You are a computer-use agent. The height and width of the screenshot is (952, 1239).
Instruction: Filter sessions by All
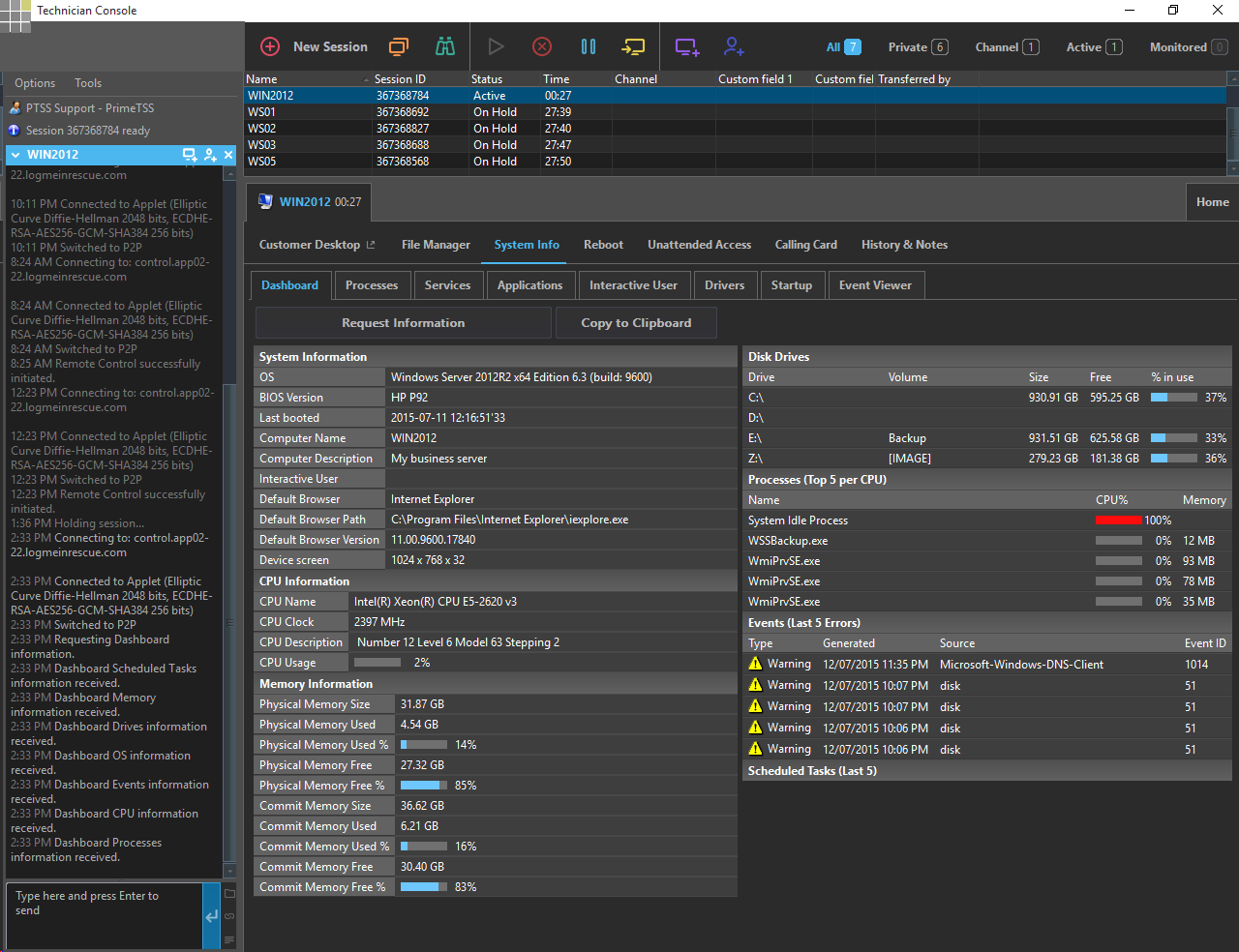point(843,46)
